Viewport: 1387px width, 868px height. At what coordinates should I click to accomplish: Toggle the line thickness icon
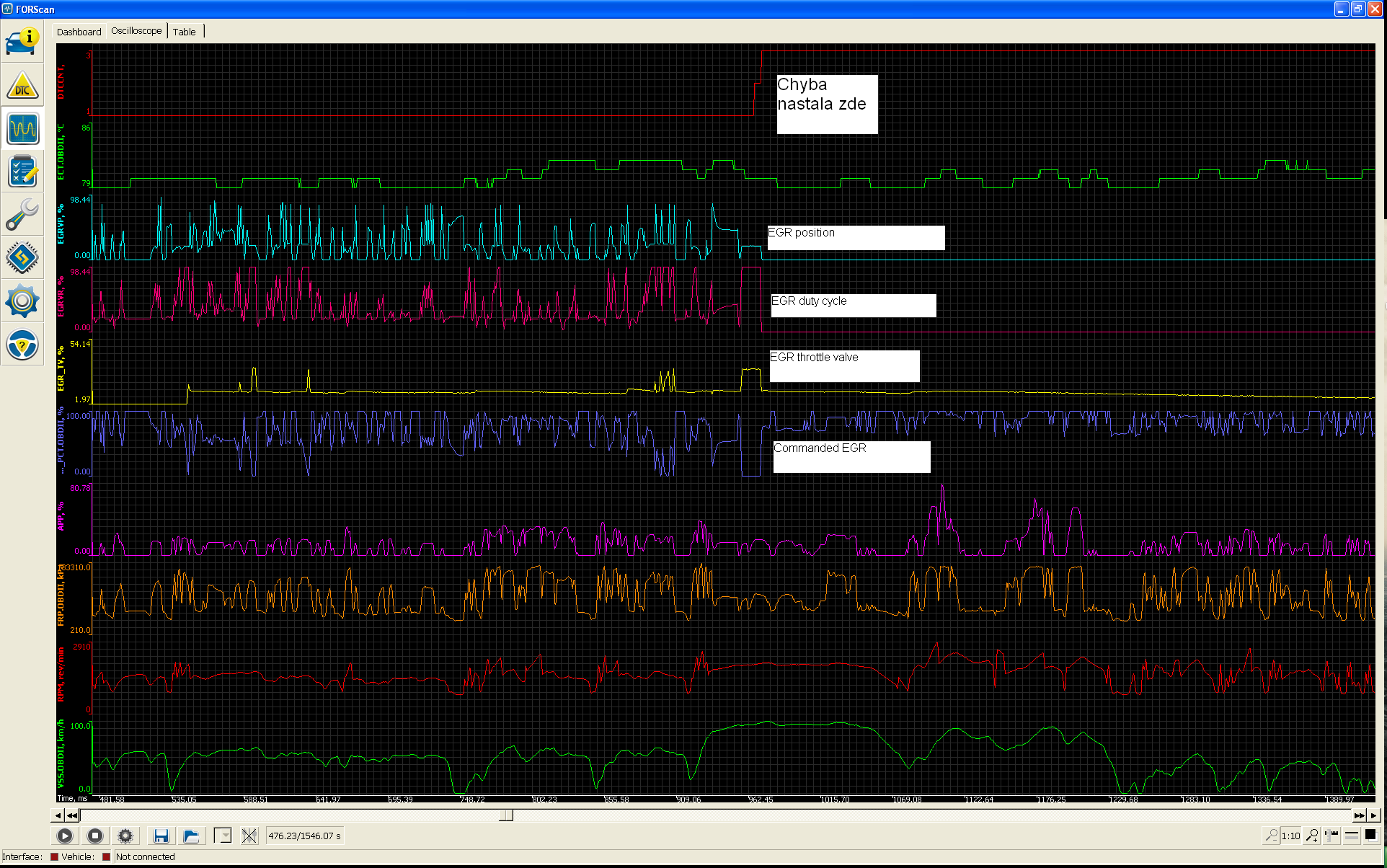(x=1352, y=836)
